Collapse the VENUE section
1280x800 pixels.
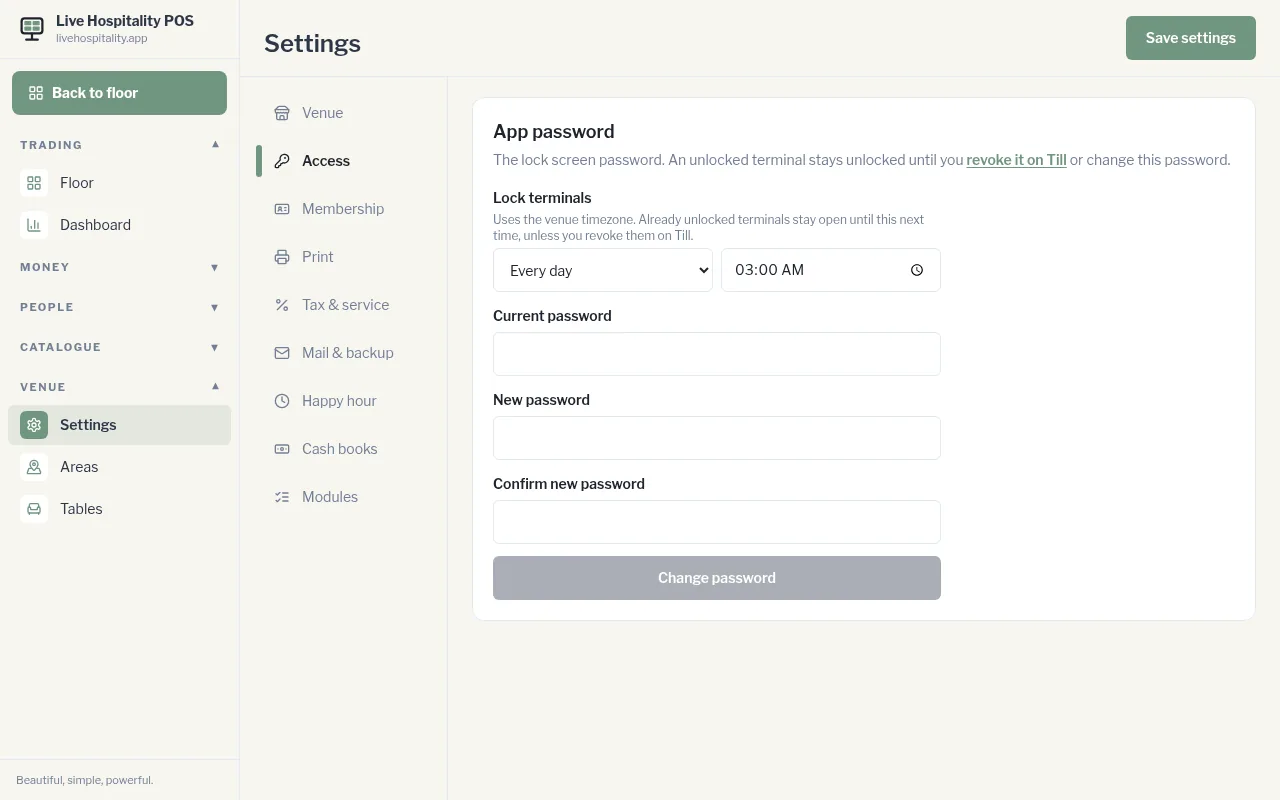[x=119, y=387]
